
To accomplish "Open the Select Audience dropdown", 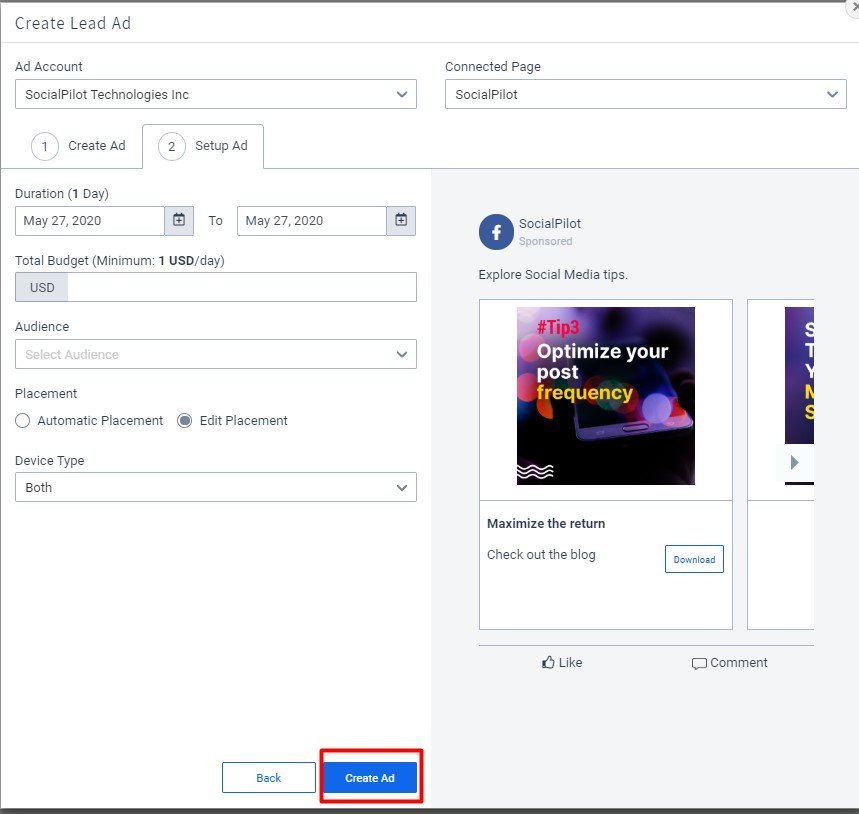I will click(x=216, y=354).
